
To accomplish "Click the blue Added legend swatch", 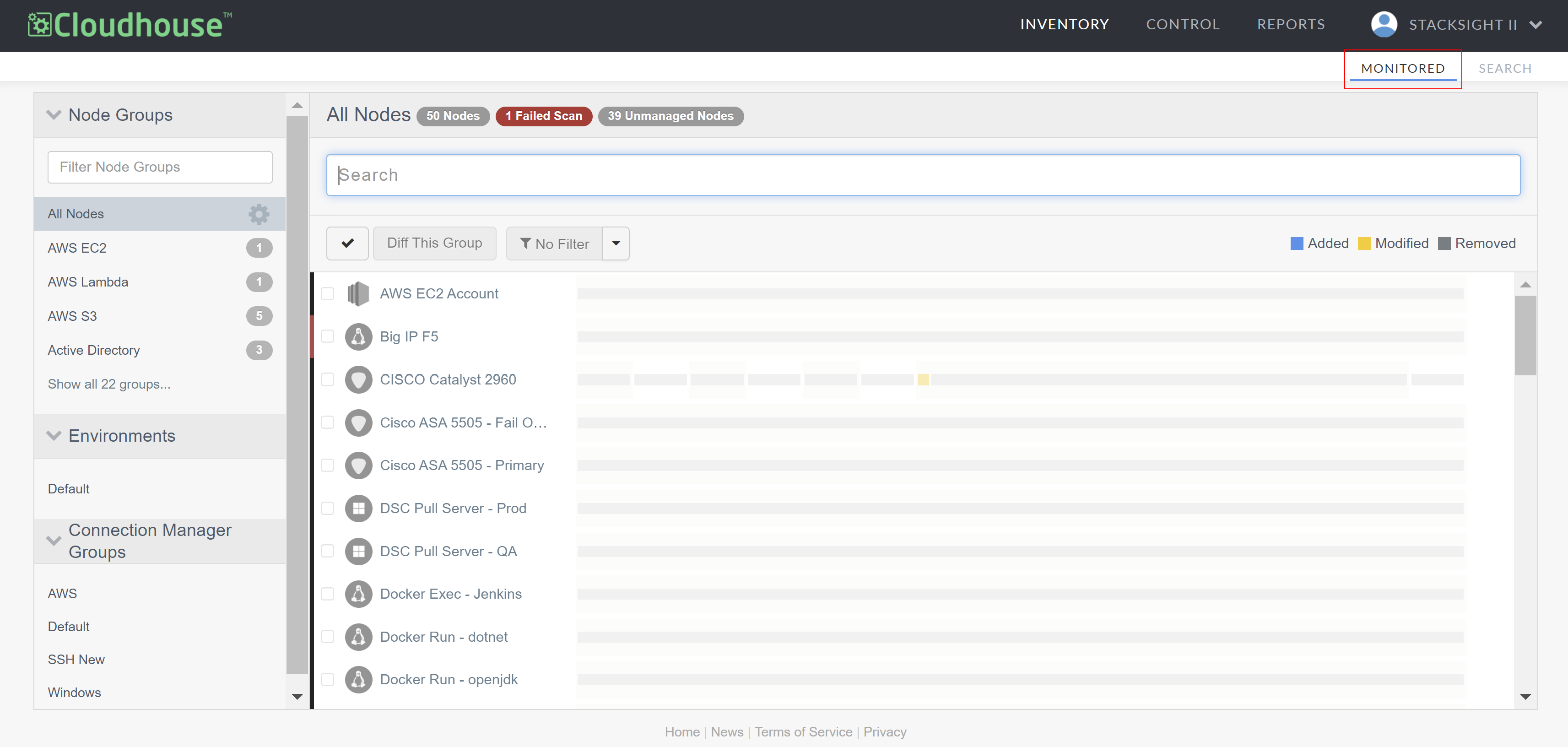I will point(1297,244).
